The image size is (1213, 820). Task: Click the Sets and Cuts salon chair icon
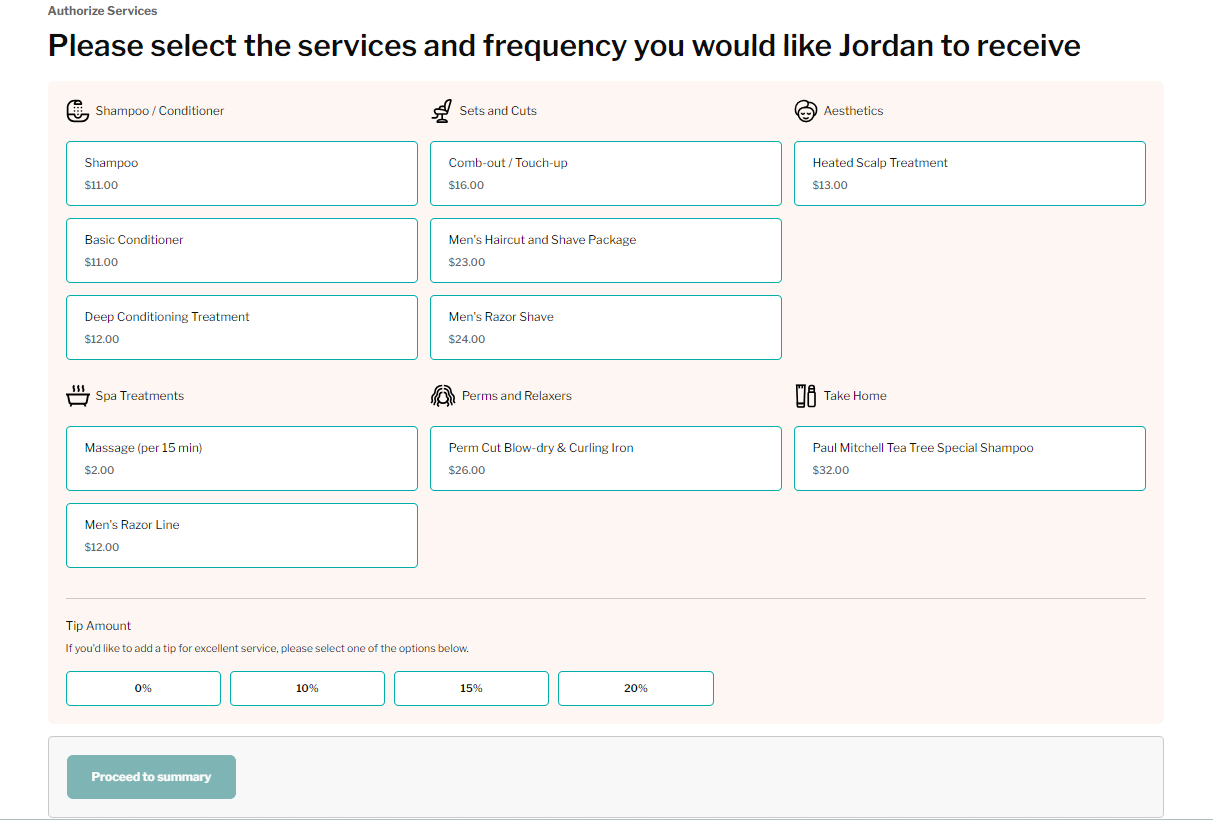click(441, 111)
